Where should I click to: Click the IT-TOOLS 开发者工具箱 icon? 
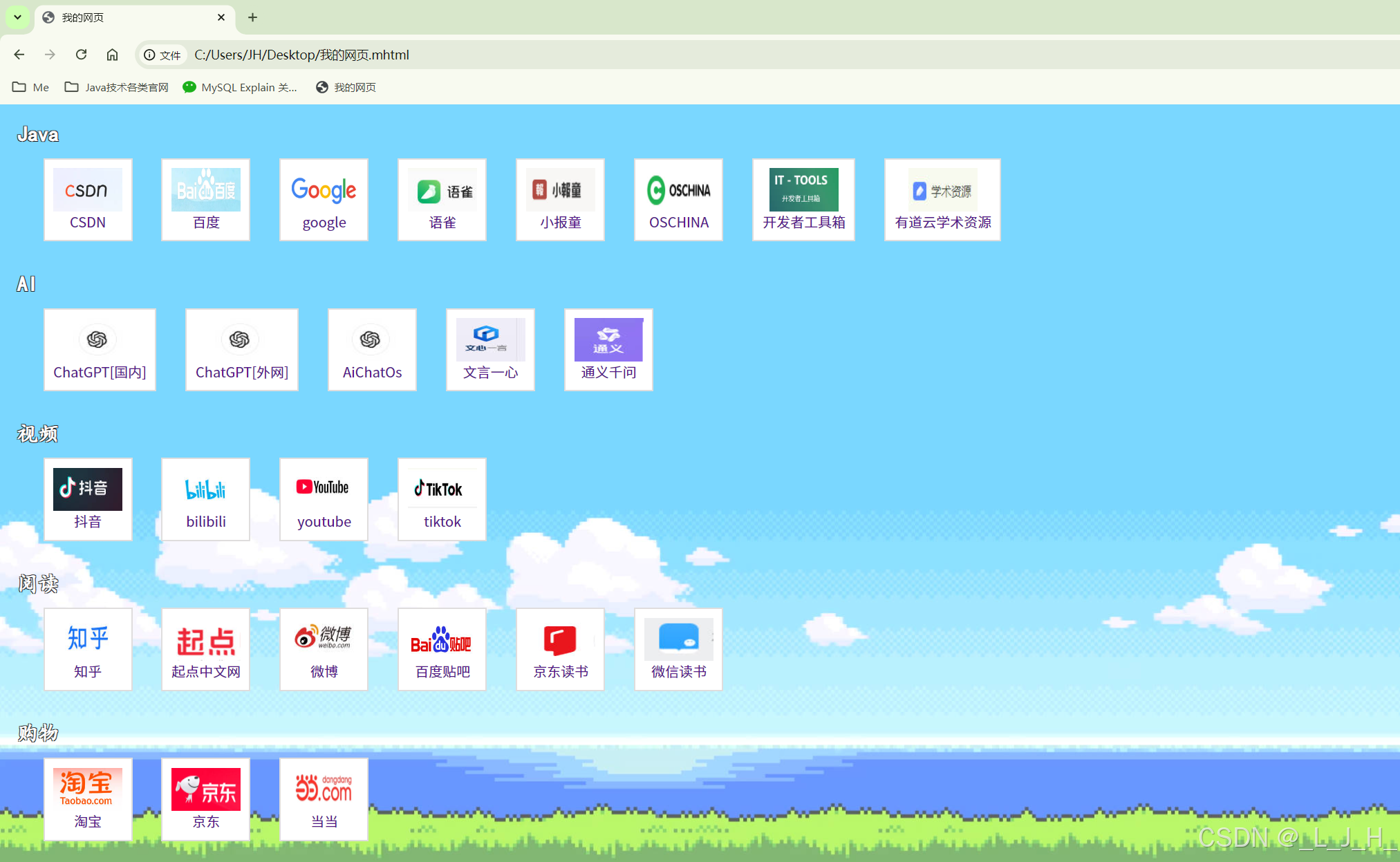pos(803,190)
